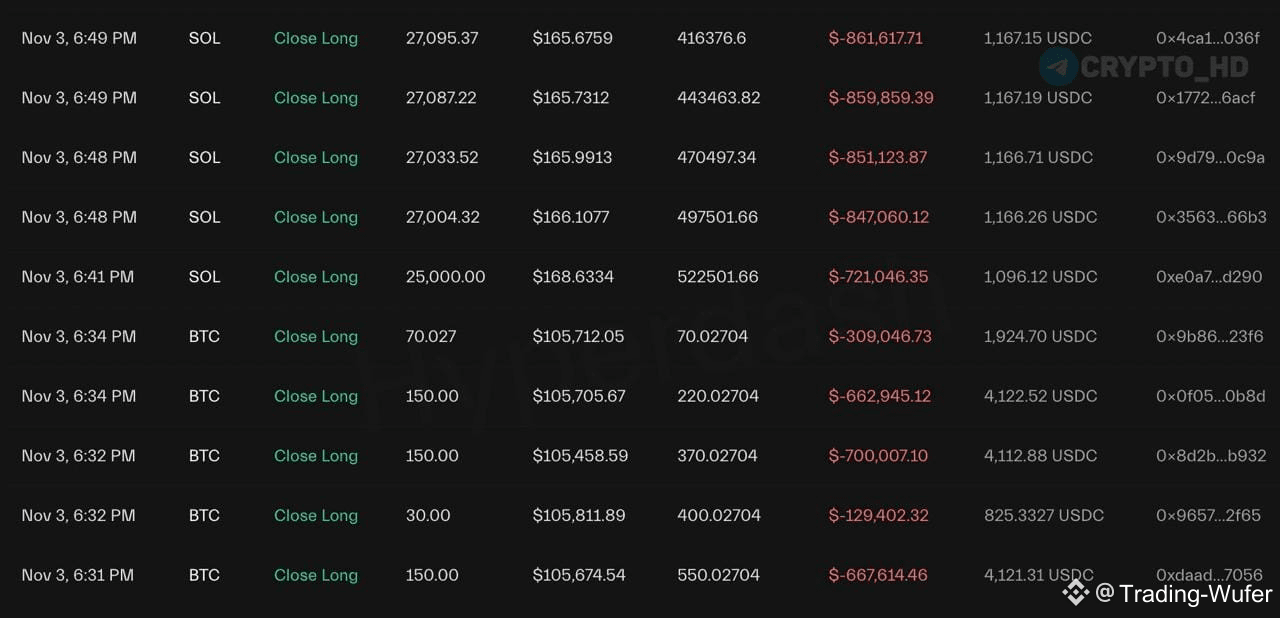Select the Close Long at $165.6759
This screenshot has height=618, width=1280.
tap(316, 38)
